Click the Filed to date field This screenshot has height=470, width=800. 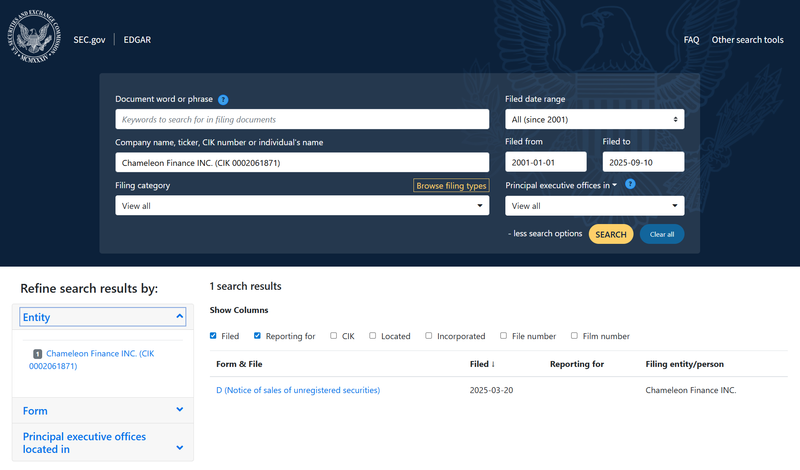(x=643, y=162)
